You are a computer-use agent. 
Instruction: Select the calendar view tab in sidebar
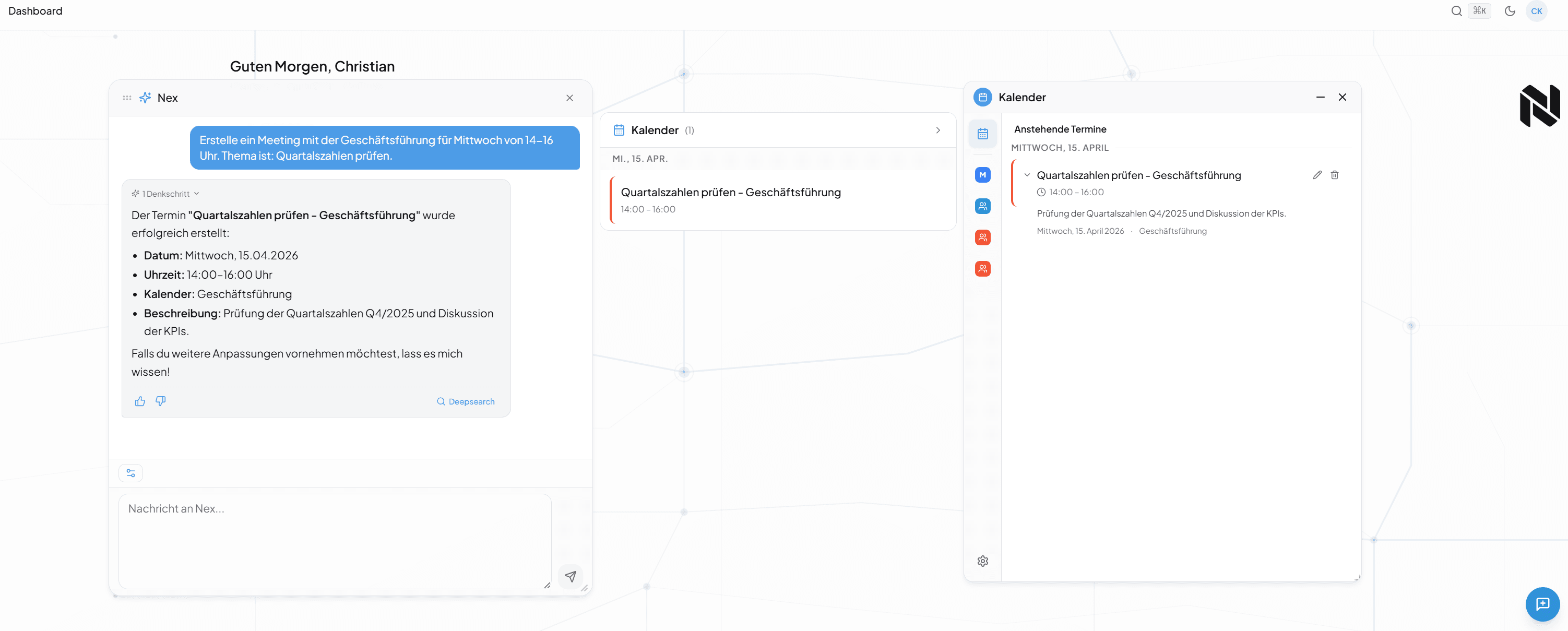tap(982, 134)
